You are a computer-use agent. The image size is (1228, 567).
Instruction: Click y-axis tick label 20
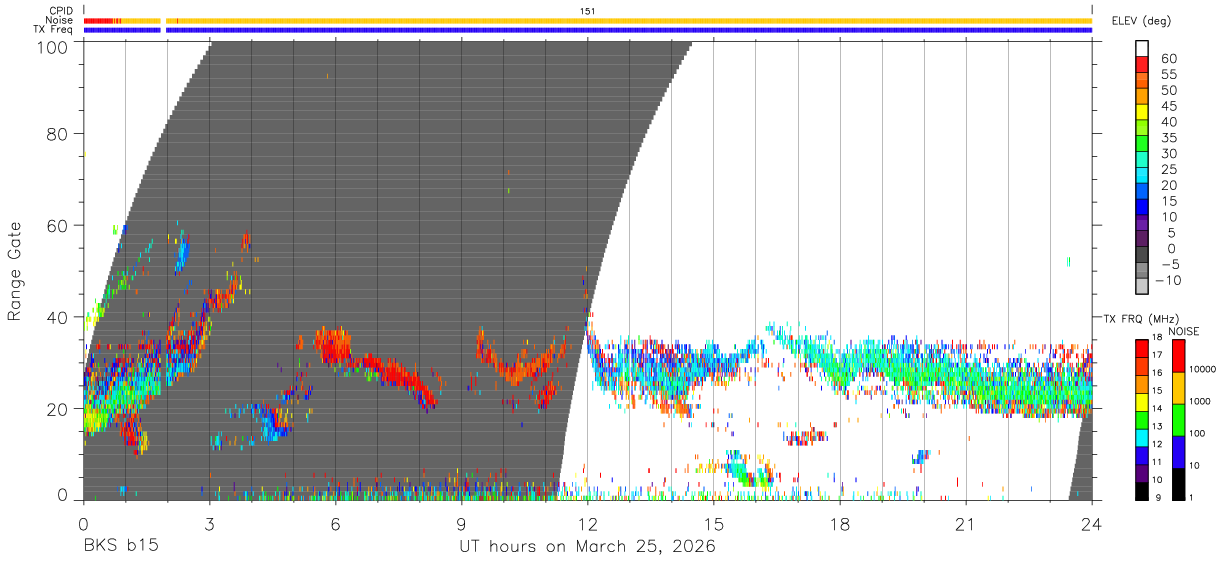[x=58, y=408]
